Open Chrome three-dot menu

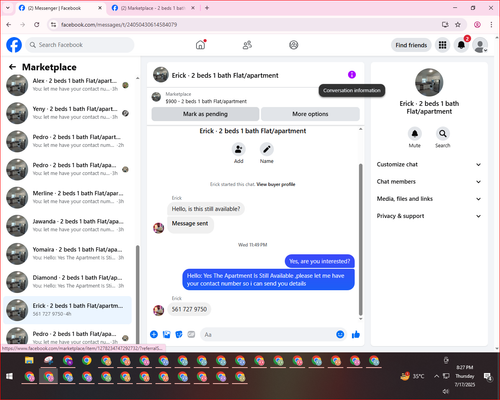click(491, 25)
